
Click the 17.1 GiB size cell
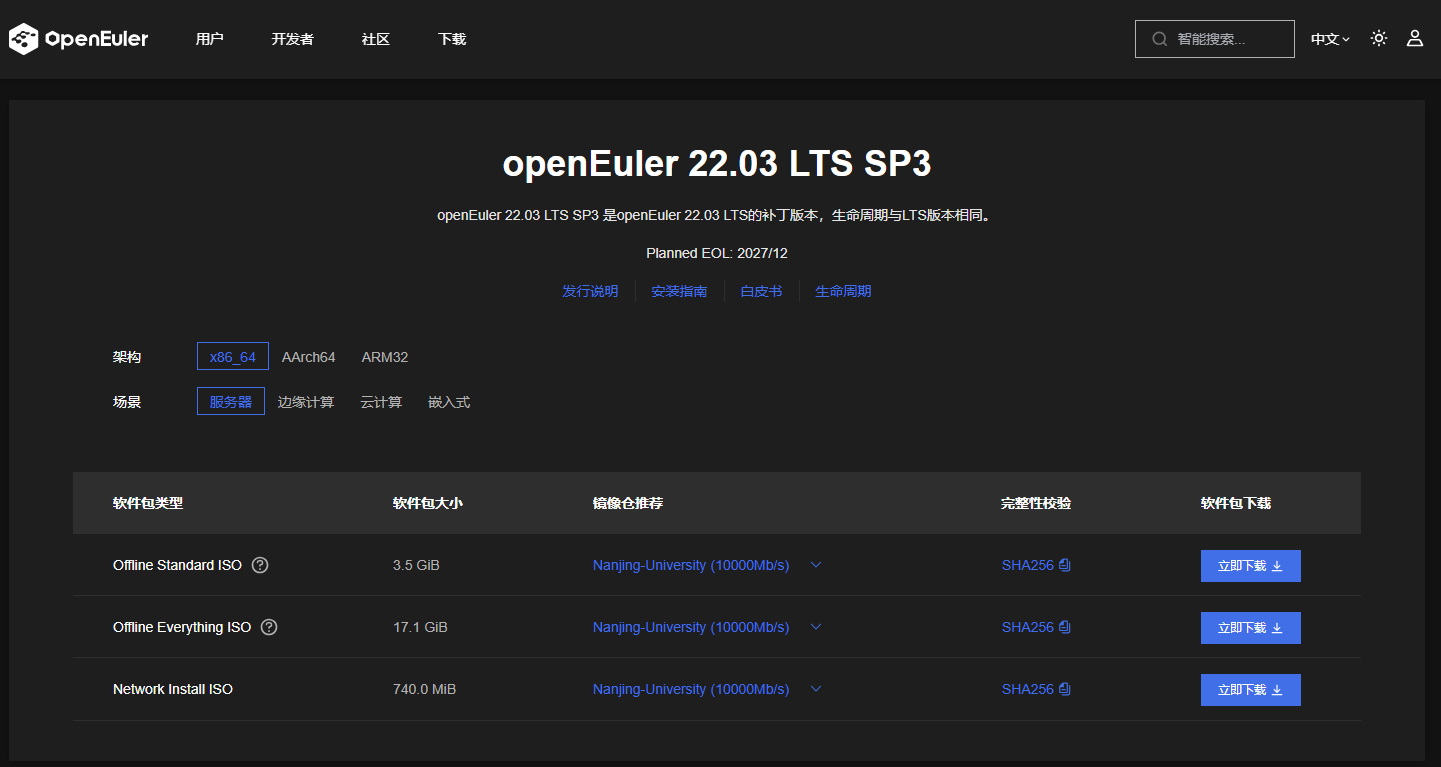[420, 627]
